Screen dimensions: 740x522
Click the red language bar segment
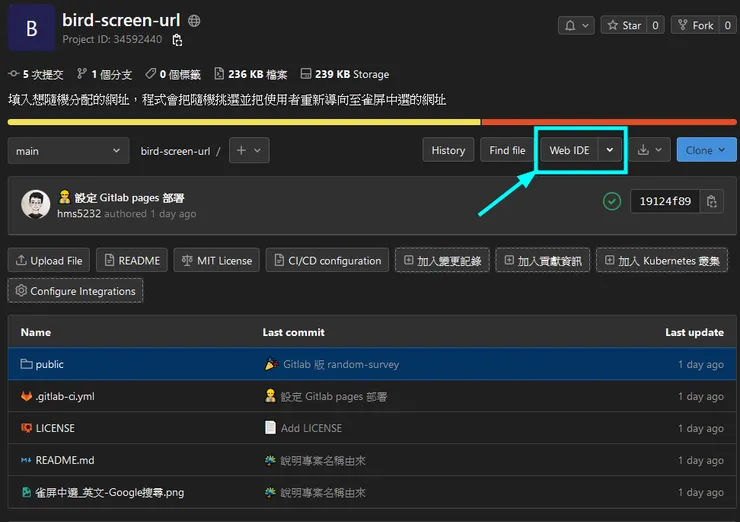(x=609, y=122)
